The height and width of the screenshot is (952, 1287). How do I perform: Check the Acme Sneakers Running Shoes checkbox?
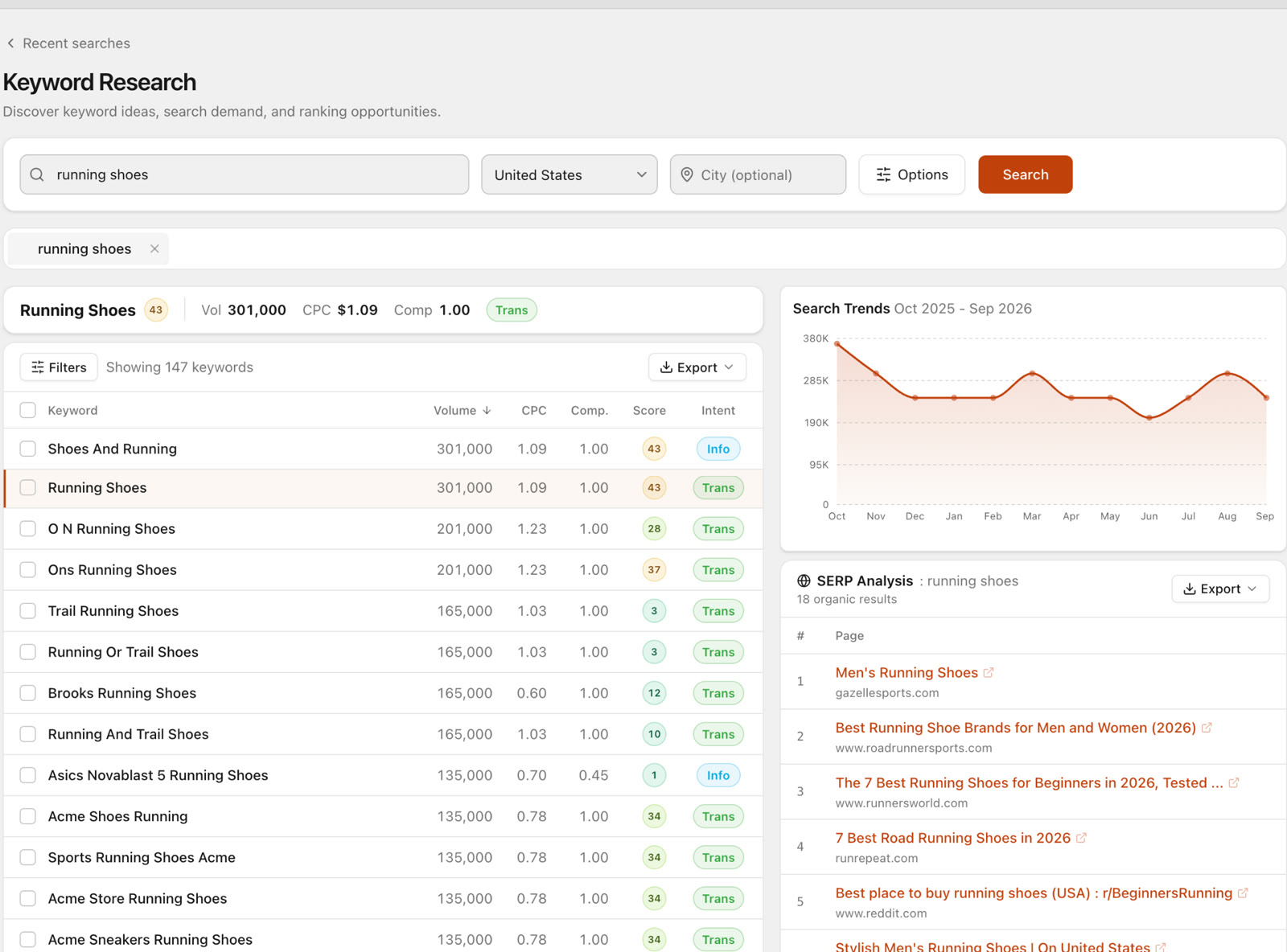click(28, 939)
